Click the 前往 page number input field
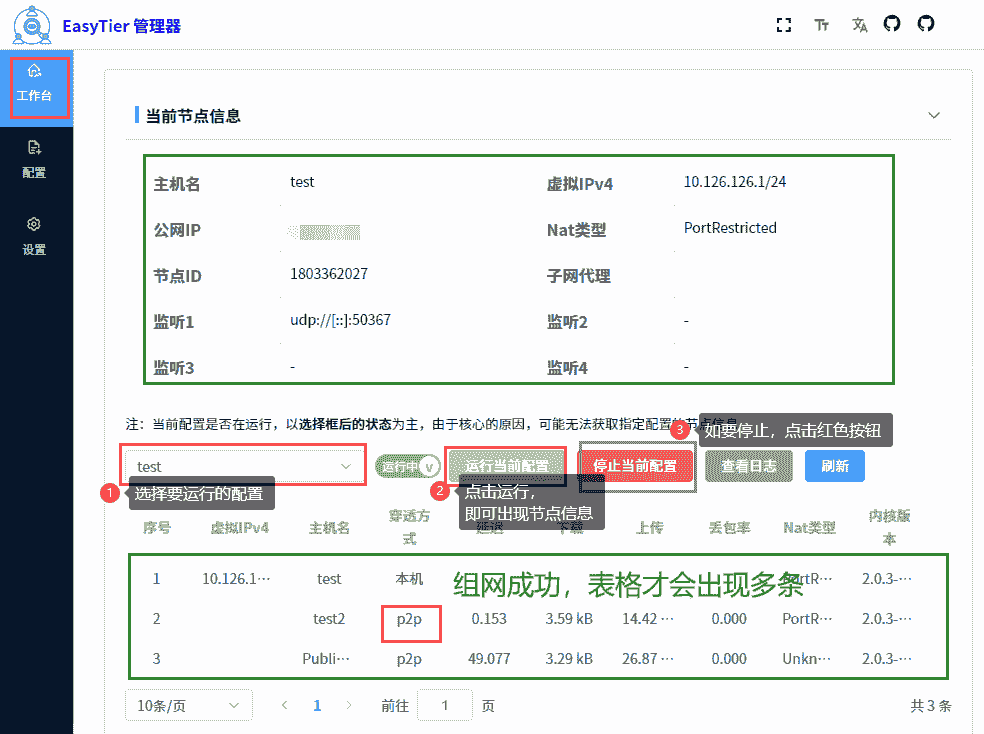984x734 pixels. [x=445, y=706]
